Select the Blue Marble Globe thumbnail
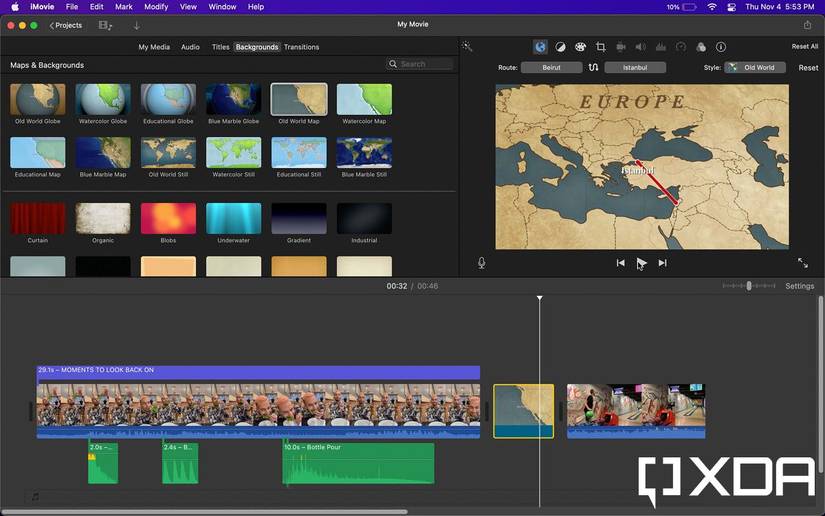Viewport: 825px width, 516px height. point(234,99)
